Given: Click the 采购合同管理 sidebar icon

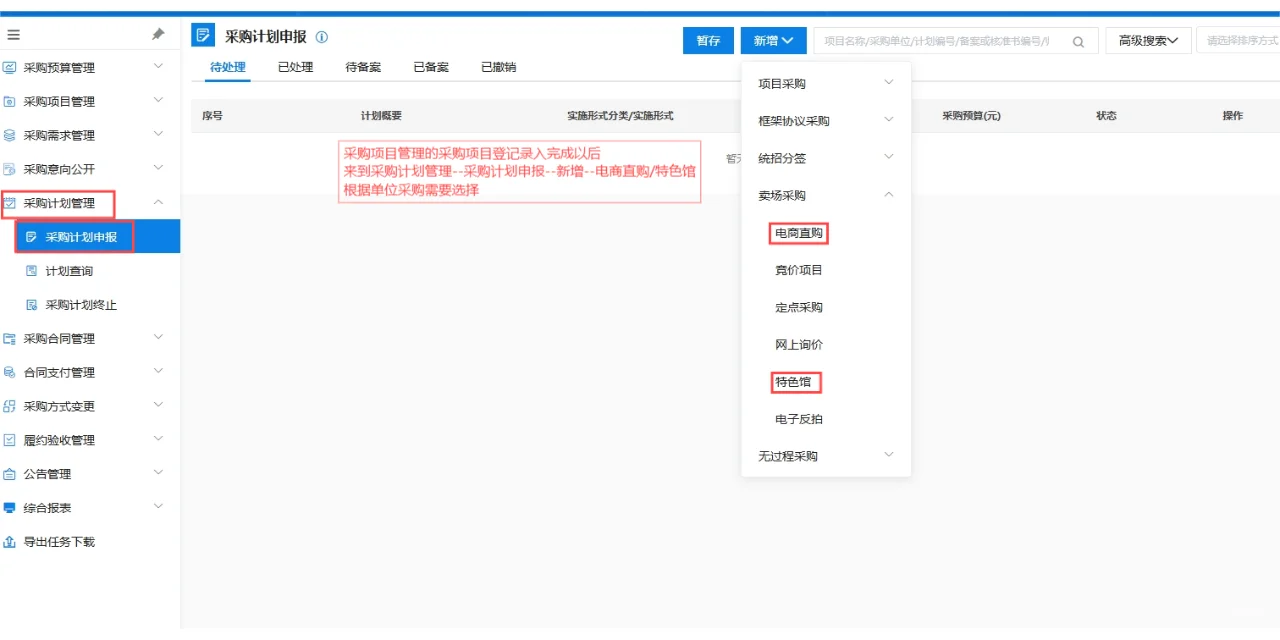Looking at the screenshot, I should click(10, 339).
